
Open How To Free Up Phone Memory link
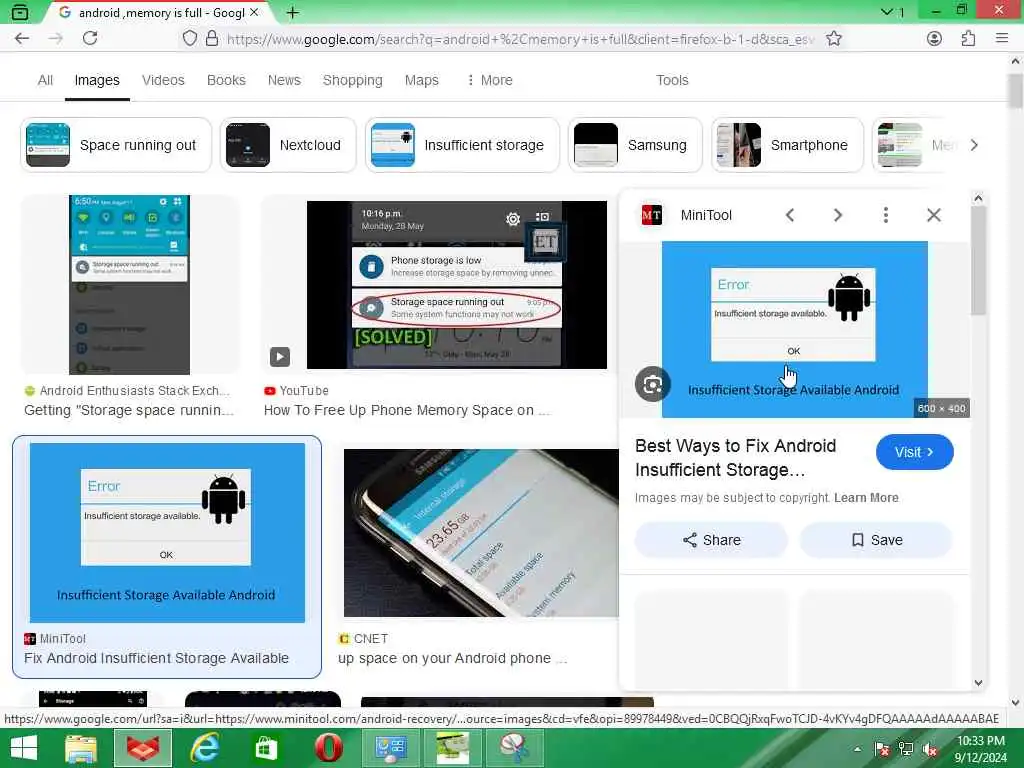pyautogui.click(x=407, y=410)
